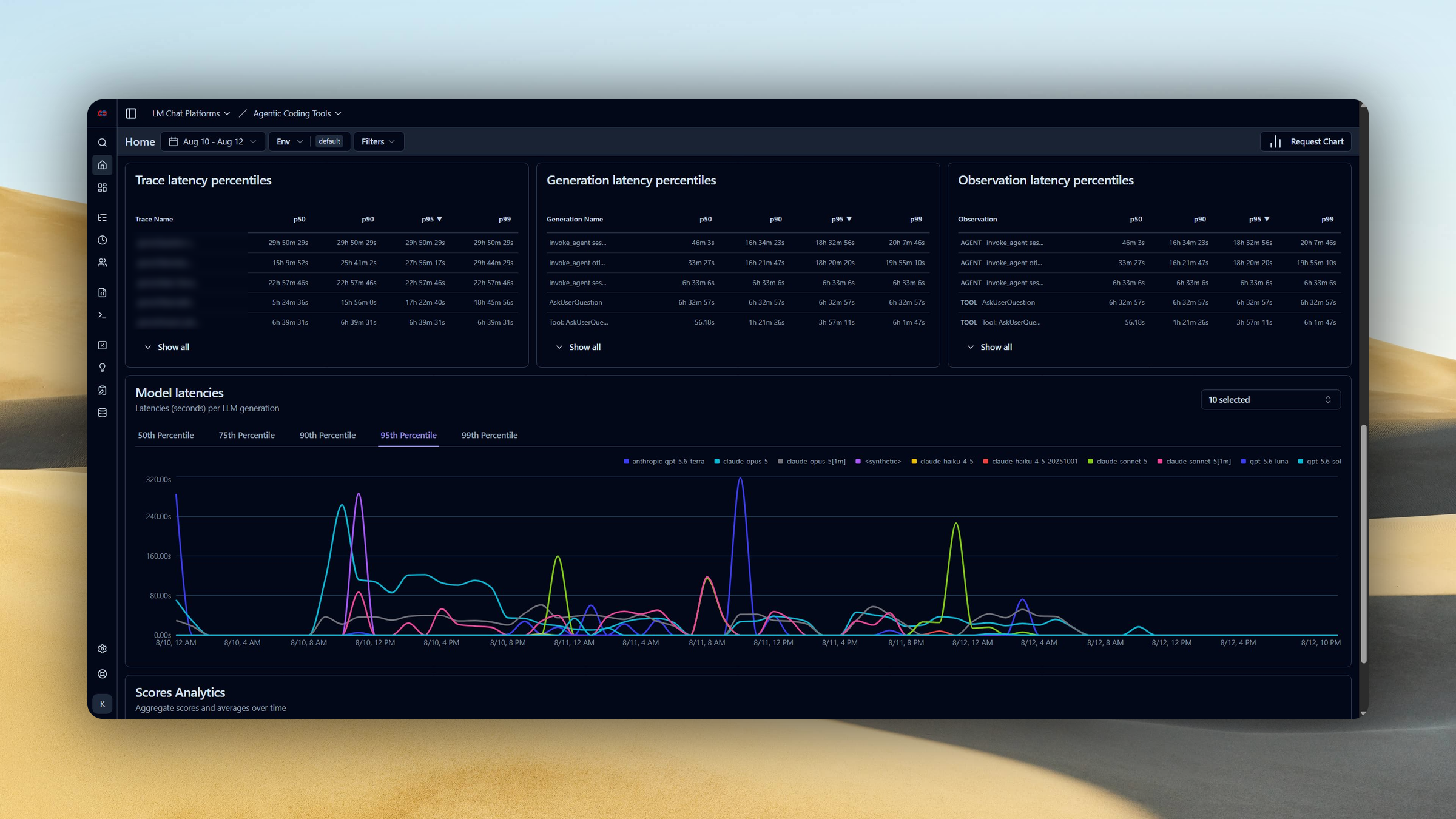Click the Home breadcrumb title
The height and width of the screenshot is (819, 1456).
[140, 141]
